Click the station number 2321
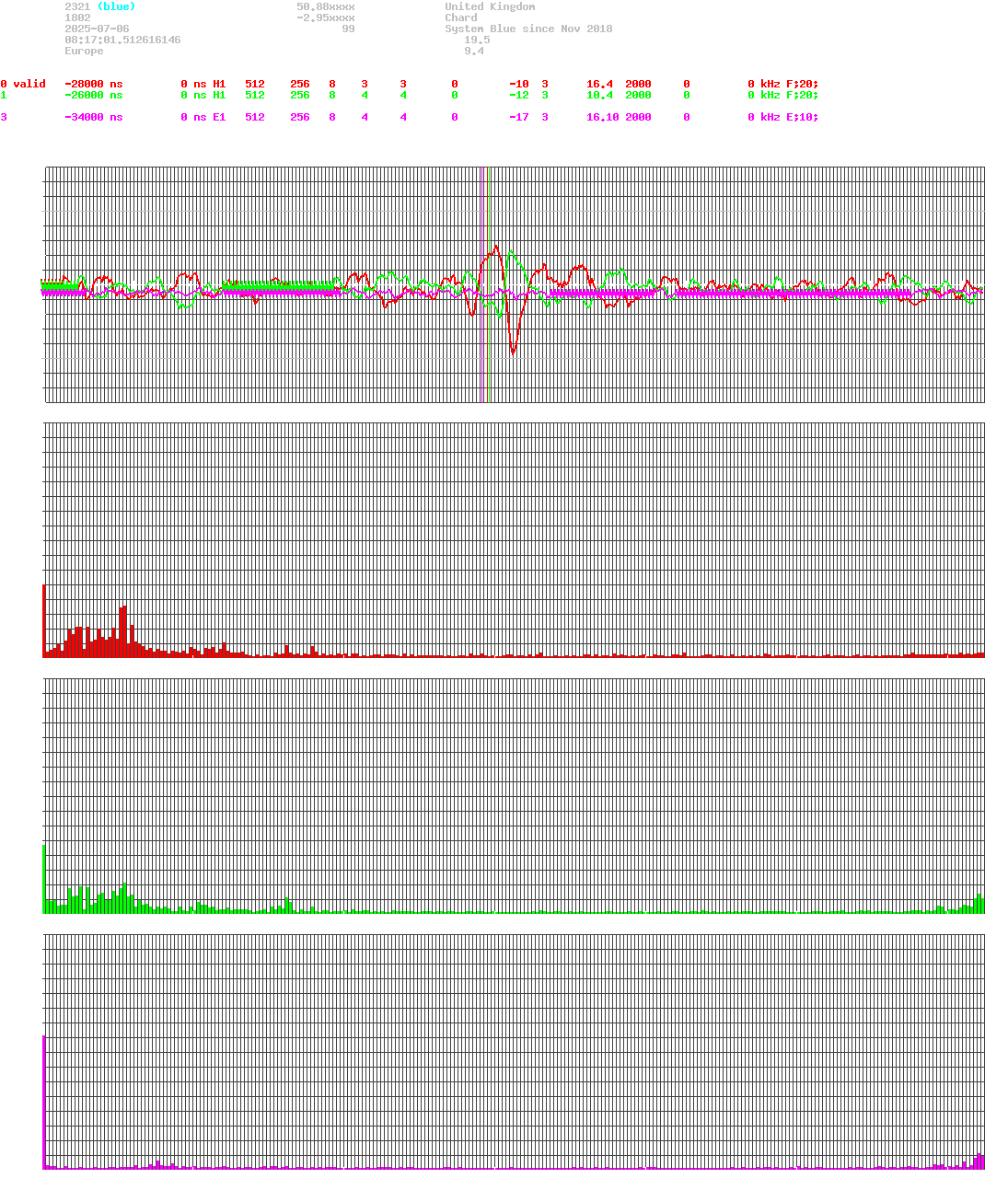The width and height of the screenshot is (1008, 1190). (x=77, y=6)
